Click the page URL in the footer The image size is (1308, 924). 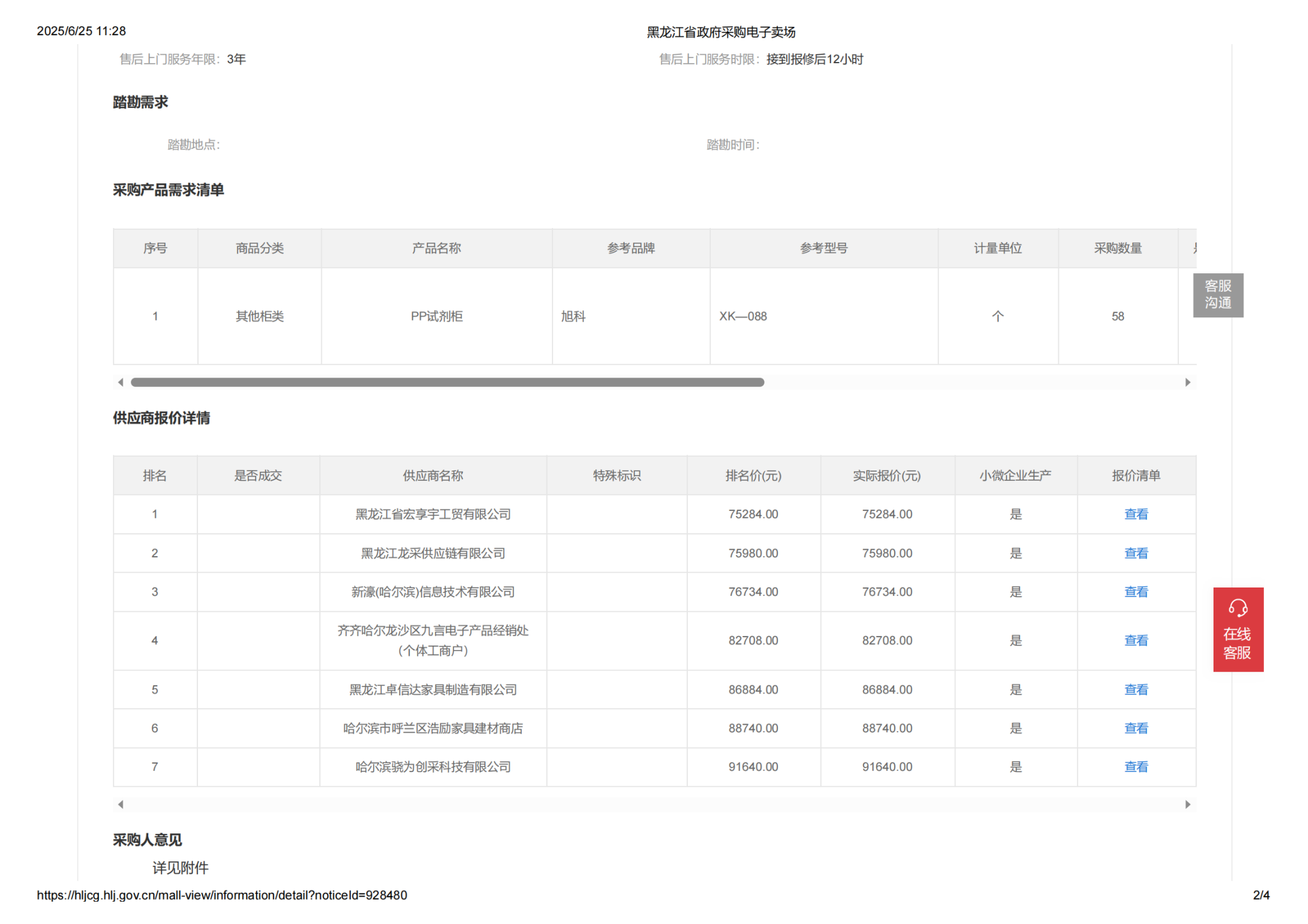(x=222, y=895)
